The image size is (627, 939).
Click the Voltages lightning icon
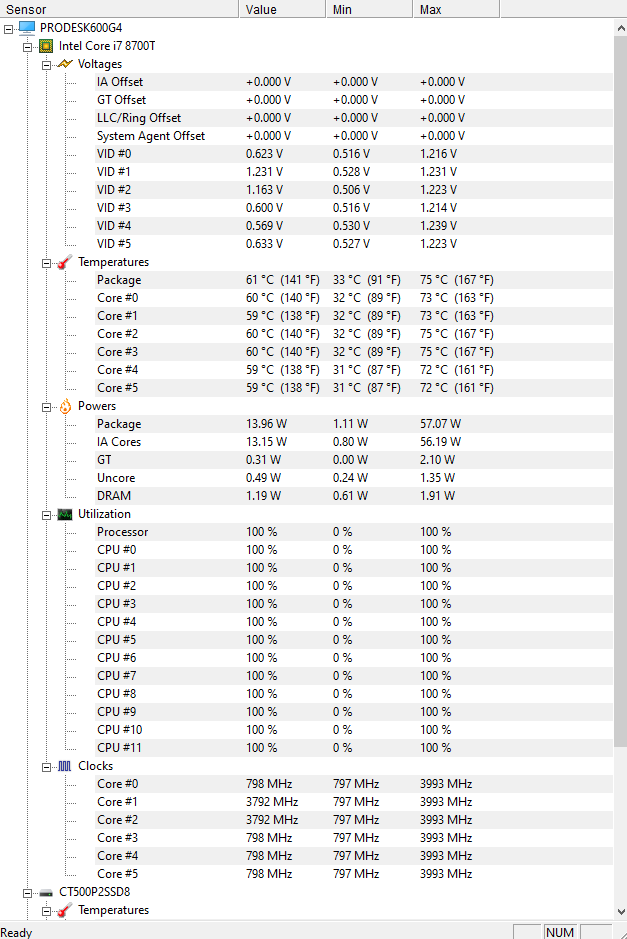(x=65, y=64)
